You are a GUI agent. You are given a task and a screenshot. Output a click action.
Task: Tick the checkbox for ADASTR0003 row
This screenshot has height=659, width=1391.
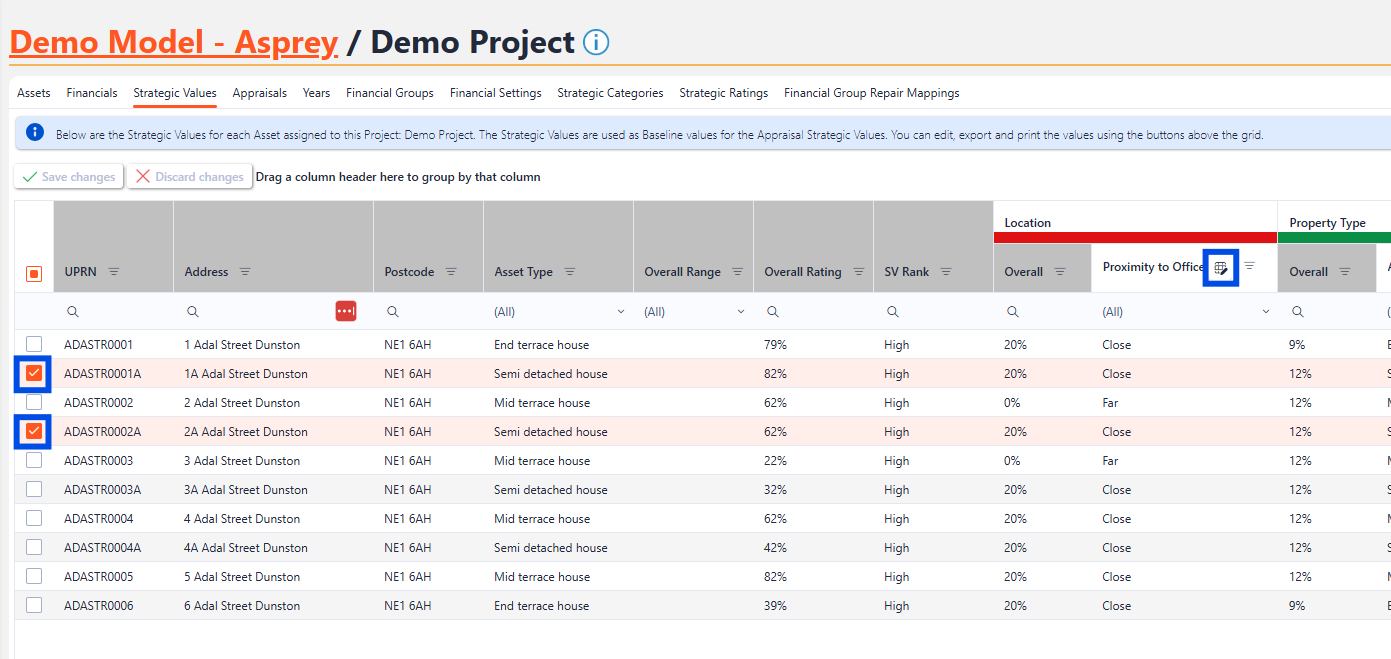click(x=34, y=461)
